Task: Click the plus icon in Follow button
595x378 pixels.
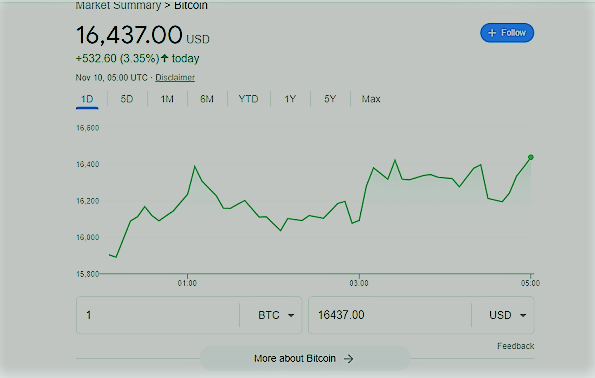Action: click(x=492, y=33)
